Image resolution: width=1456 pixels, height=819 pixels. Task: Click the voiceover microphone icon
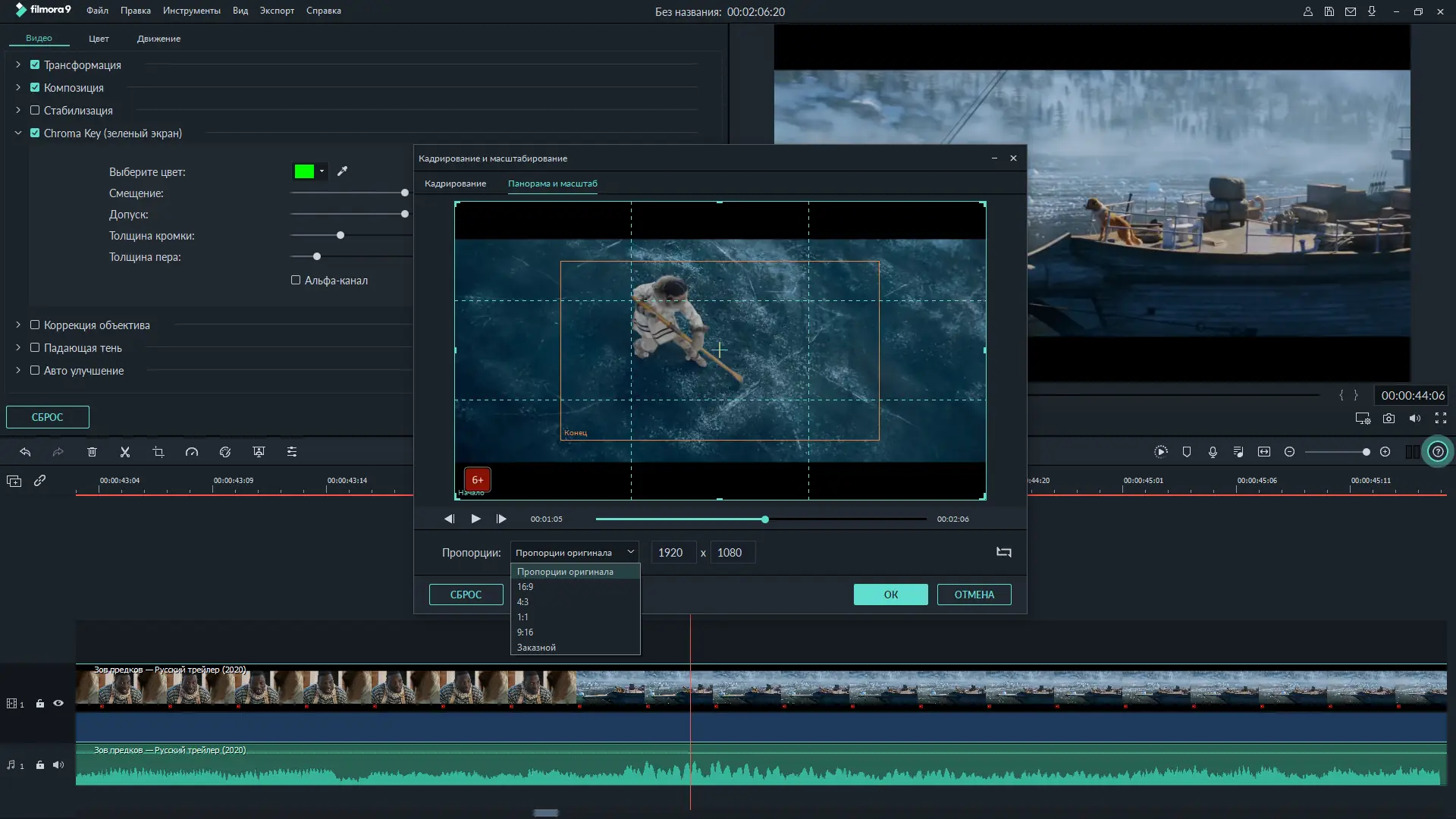click(1213, 452)
